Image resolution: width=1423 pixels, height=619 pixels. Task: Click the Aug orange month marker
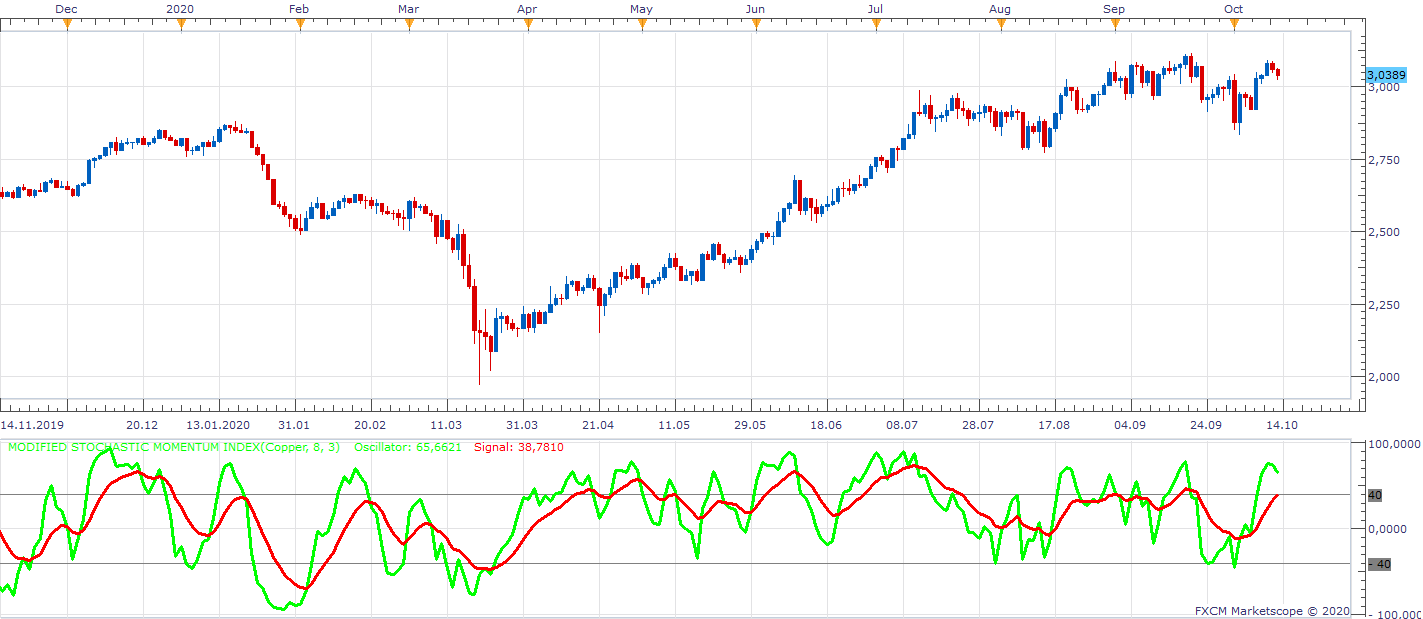(1001, 24)
